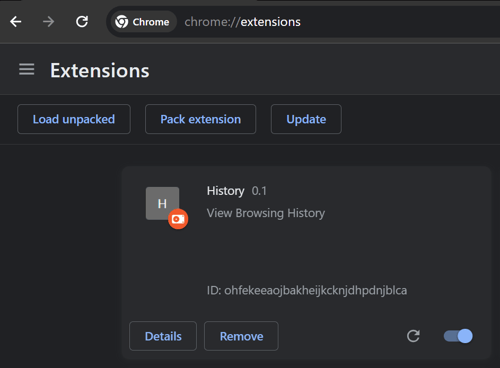Reload the History extension with its refresh icon

click(413, 336)
